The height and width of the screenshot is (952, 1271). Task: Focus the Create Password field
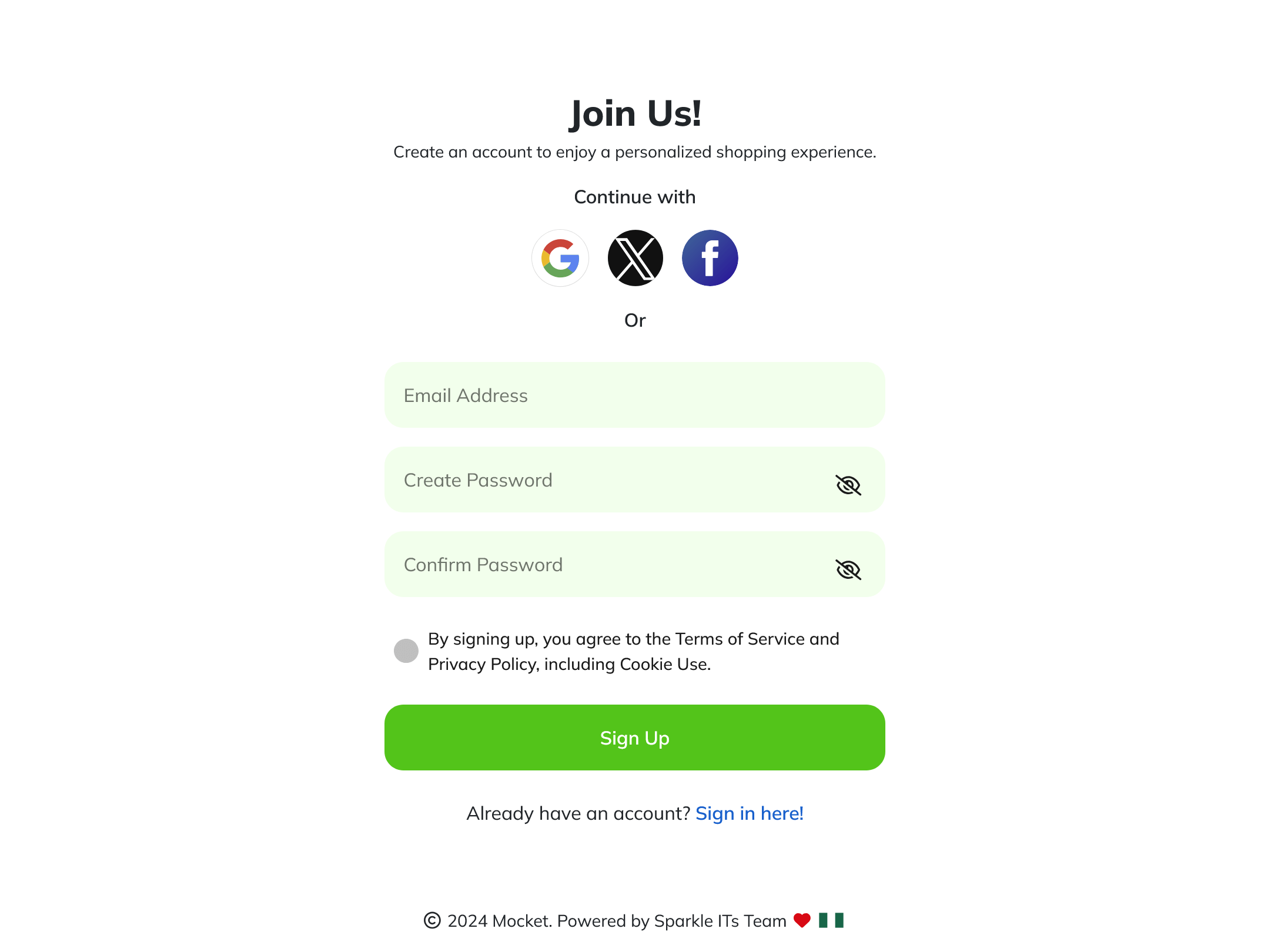pyautogui.click(x=588, y=480)
